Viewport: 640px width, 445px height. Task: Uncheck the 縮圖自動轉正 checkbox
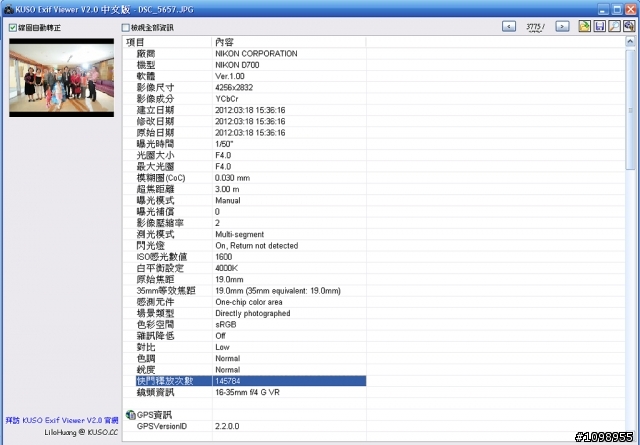(13, 28)
